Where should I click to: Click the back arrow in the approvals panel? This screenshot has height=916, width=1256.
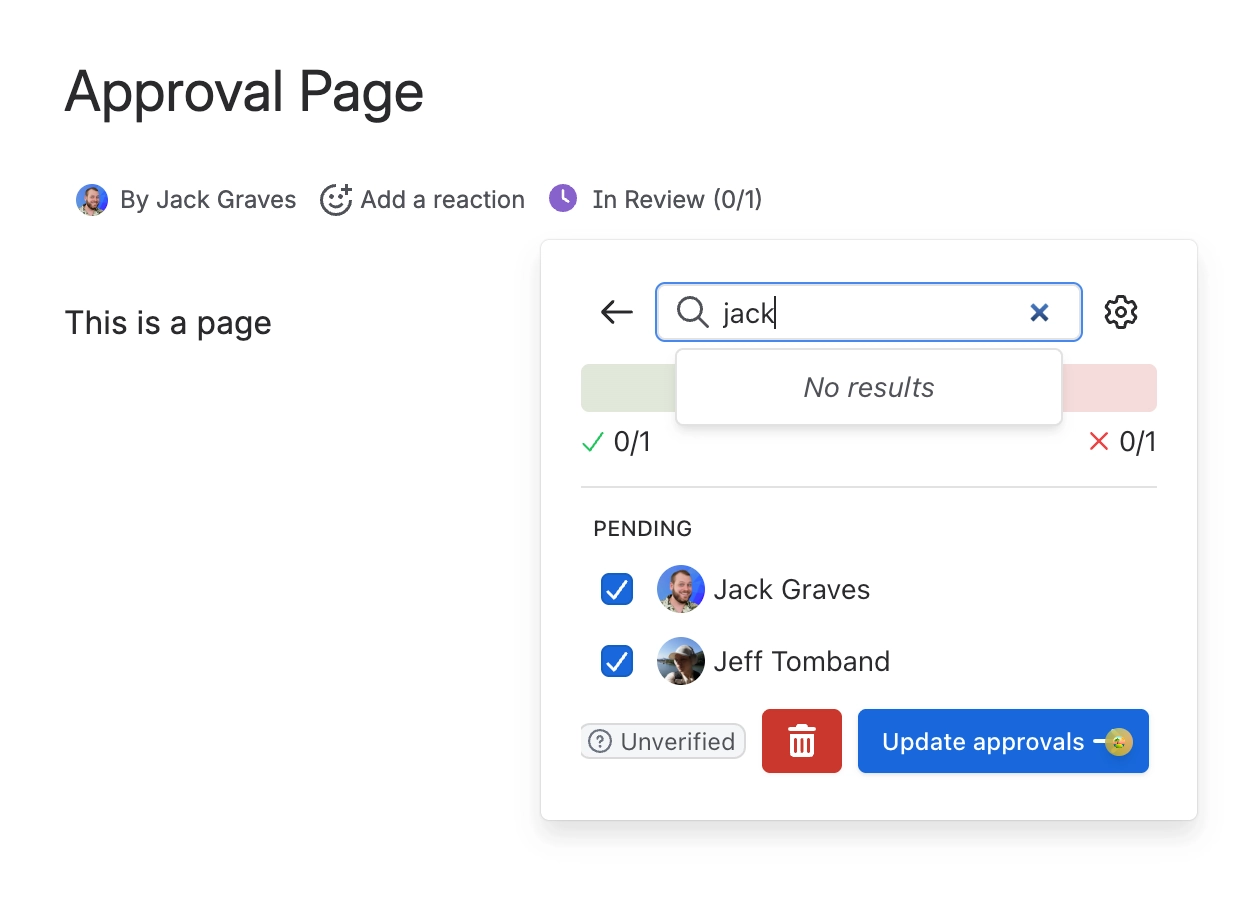coord(616,312)
